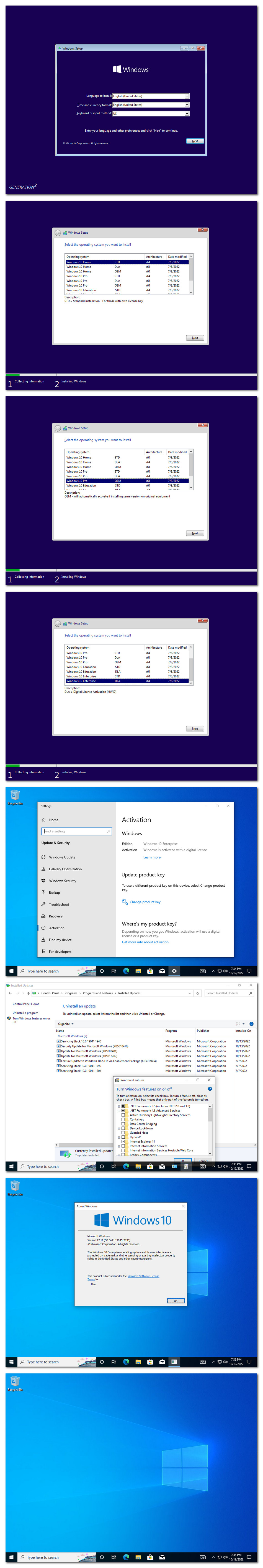Click Next in Setup window describing OEM activation
263x1568 pixels.
coord(194,533)
